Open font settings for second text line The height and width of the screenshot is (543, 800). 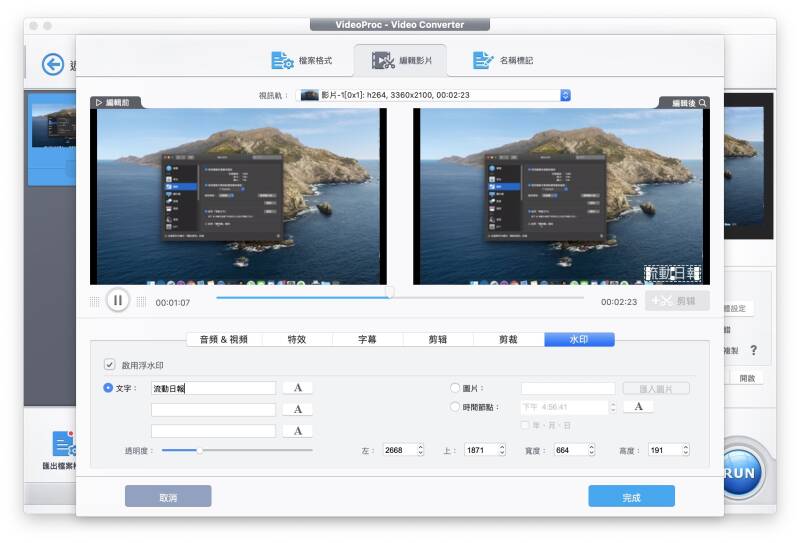coord(298,409)
